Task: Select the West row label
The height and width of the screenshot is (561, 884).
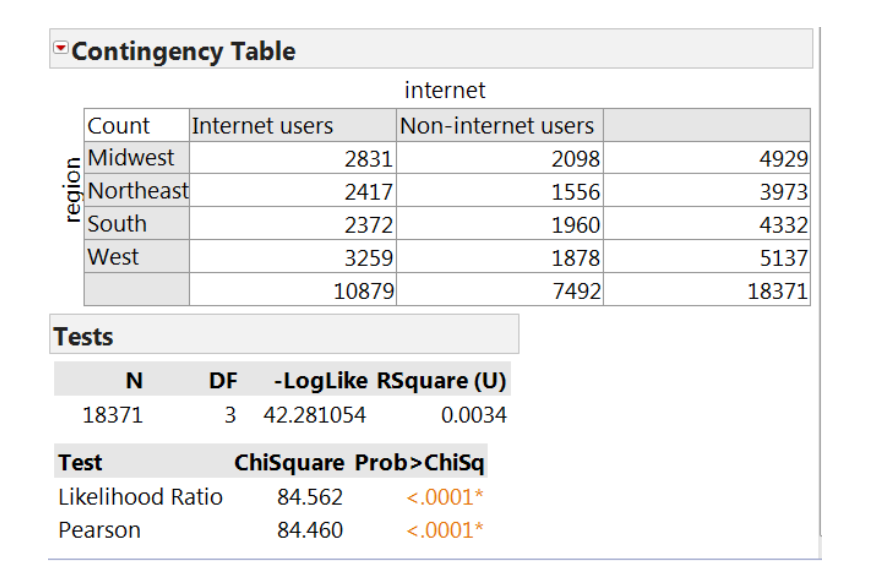Action: [x=136, y=257]
